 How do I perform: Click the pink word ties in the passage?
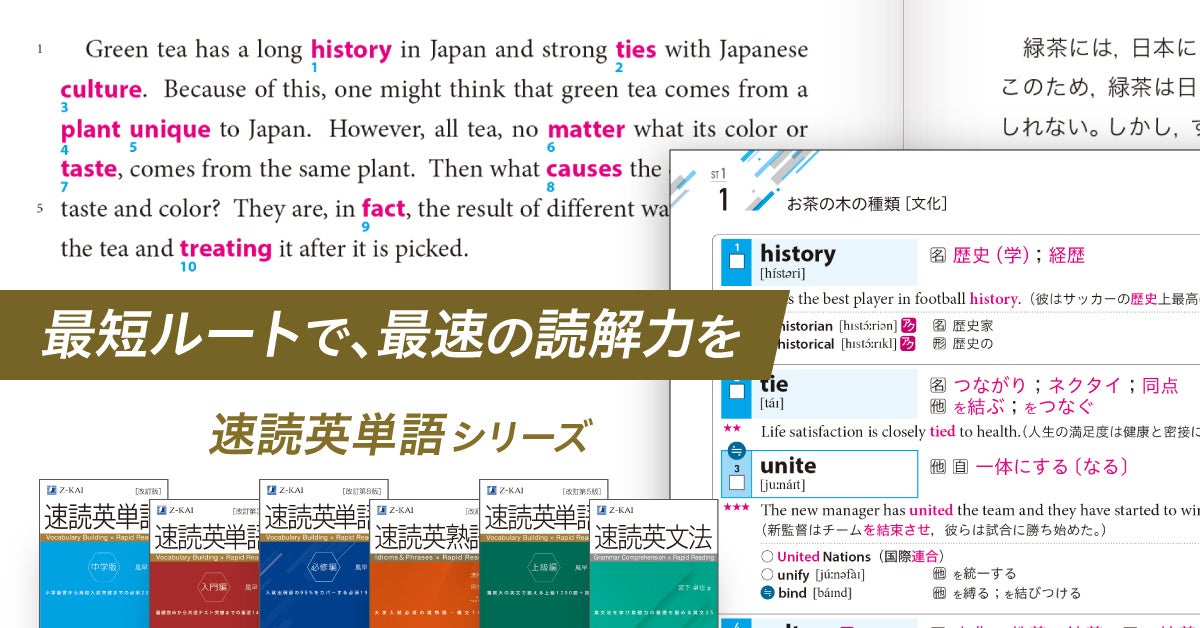pos(636,49)
